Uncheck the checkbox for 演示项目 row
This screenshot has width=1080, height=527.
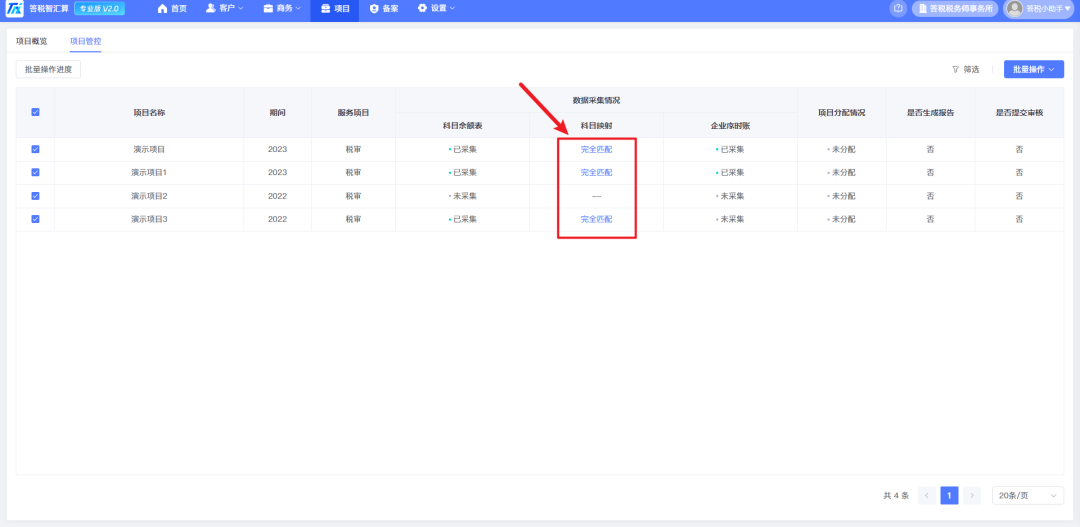point(35,149)
